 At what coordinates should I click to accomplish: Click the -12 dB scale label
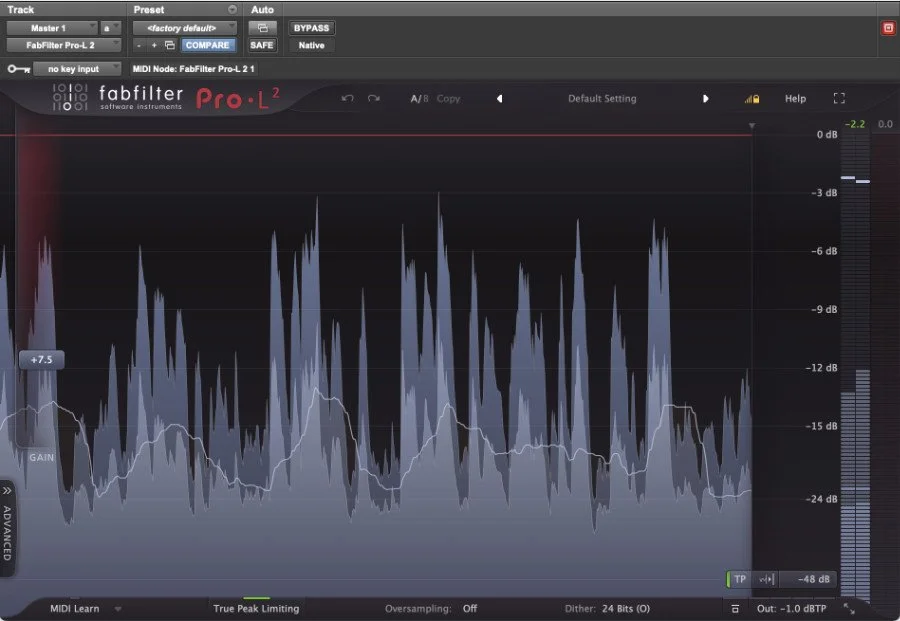click(823, 367)
